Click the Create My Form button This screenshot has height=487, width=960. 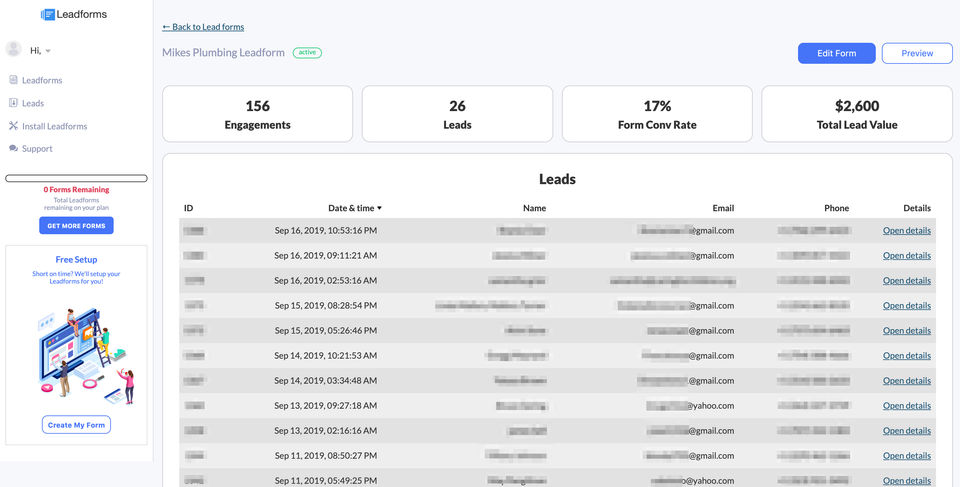[76, 425]
